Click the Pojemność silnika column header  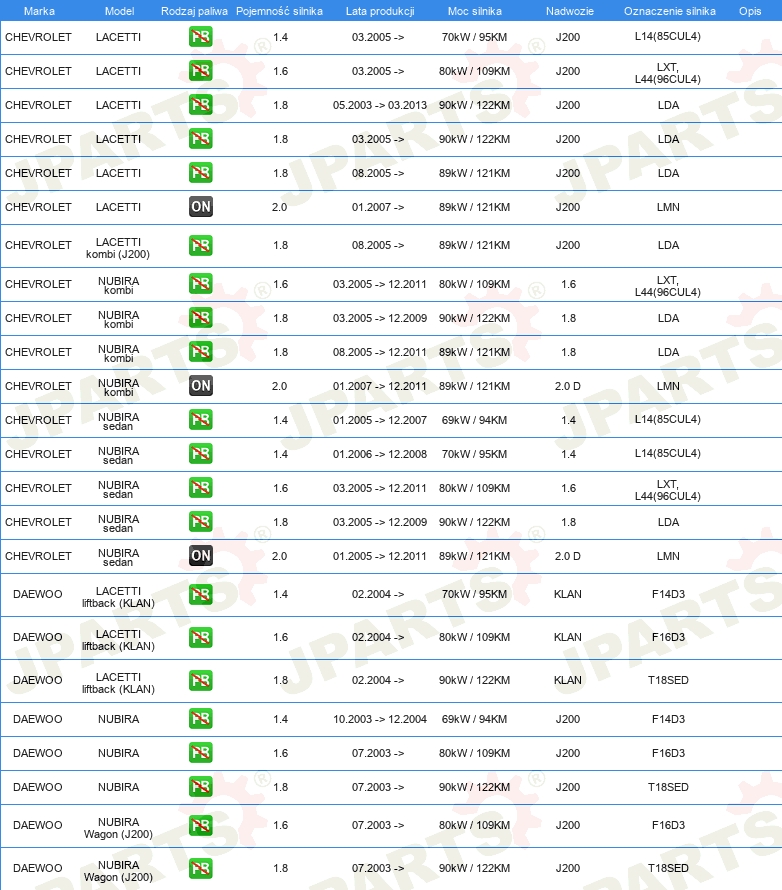coord(279,11)
